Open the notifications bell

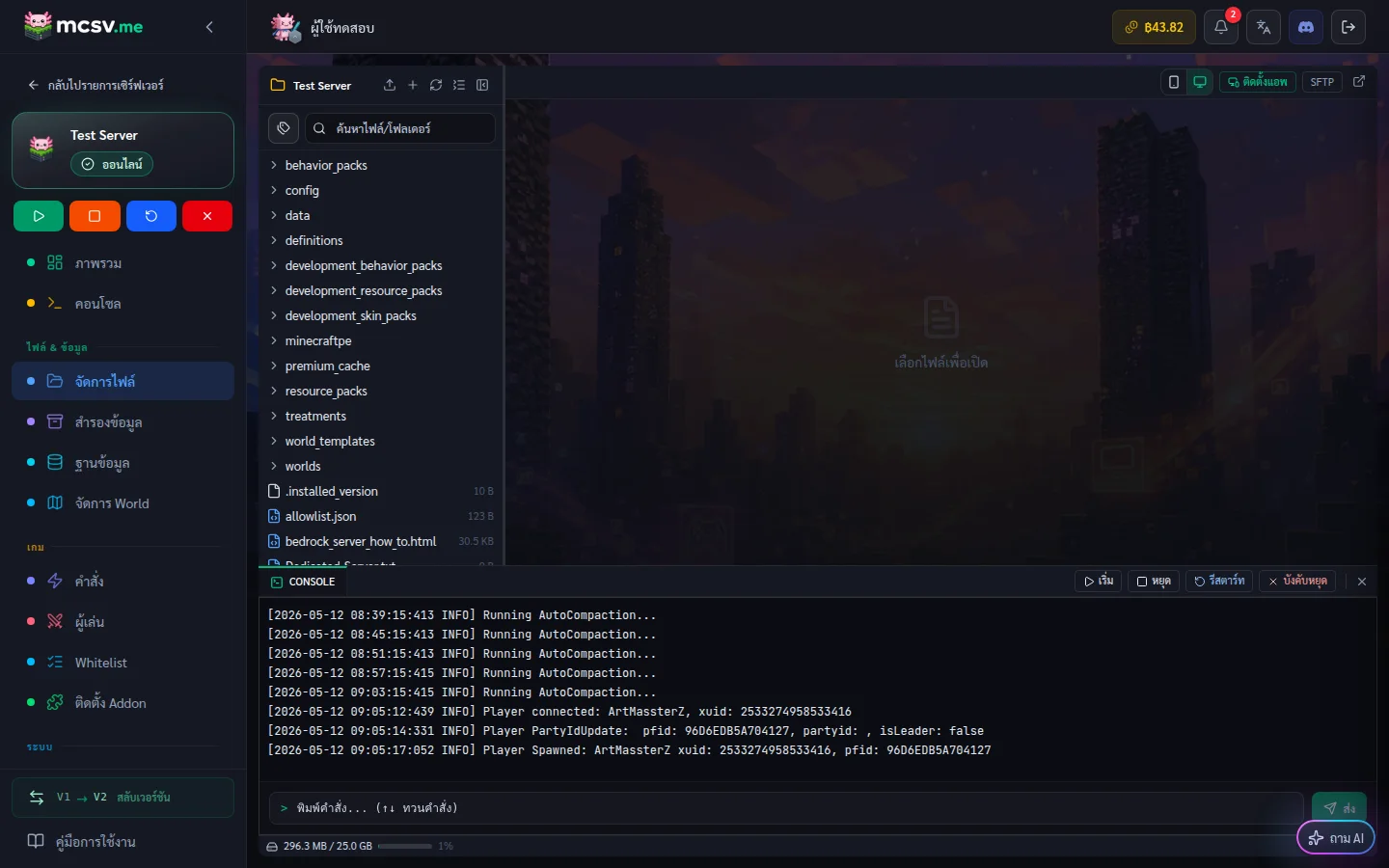tap(1221, 27)
